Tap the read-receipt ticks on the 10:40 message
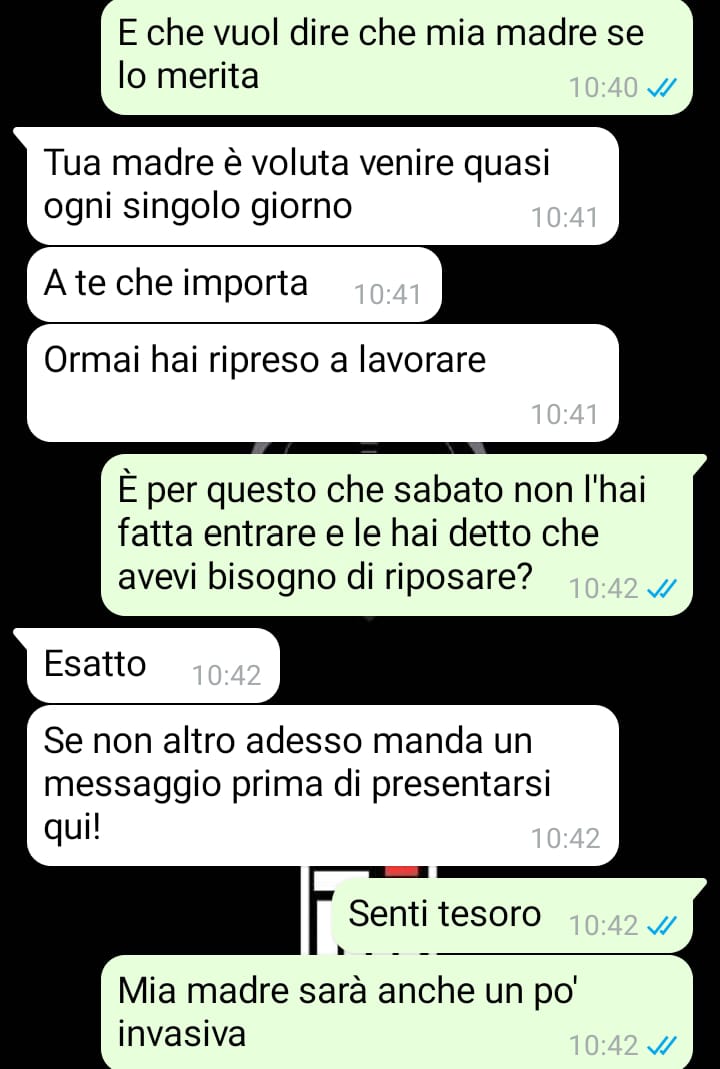Viewport: 720px width, 1069px height. (661, 88)
